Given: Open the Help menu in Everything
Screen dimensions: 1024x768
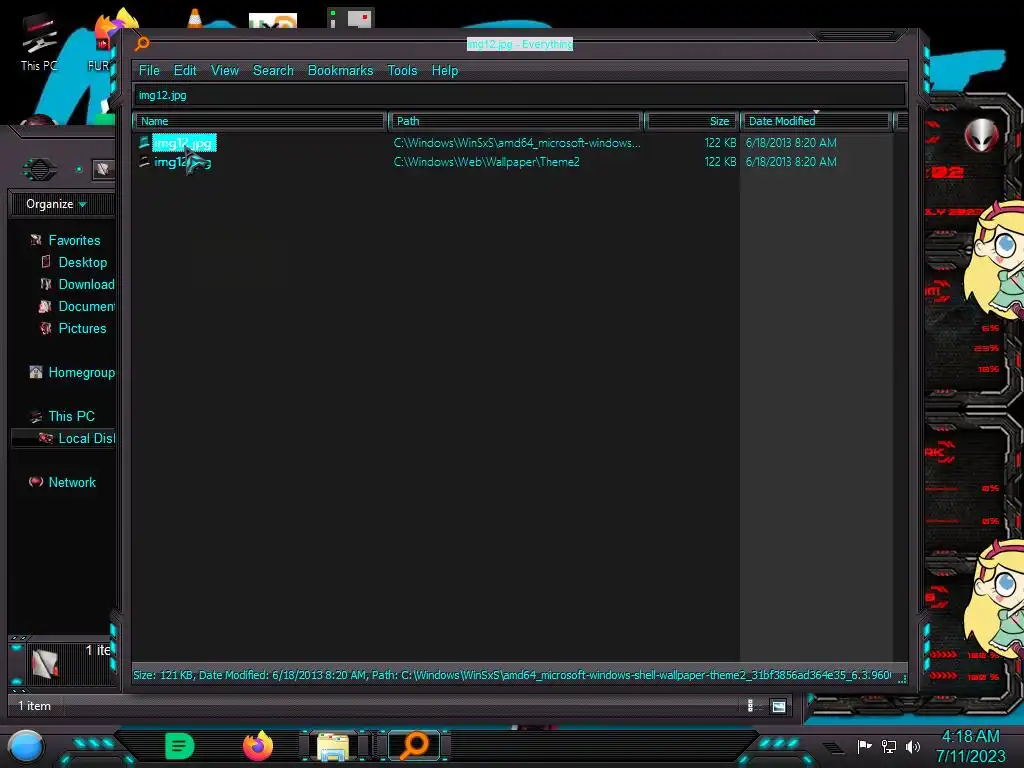Looking at the screenshot, I should click(445, 71).
